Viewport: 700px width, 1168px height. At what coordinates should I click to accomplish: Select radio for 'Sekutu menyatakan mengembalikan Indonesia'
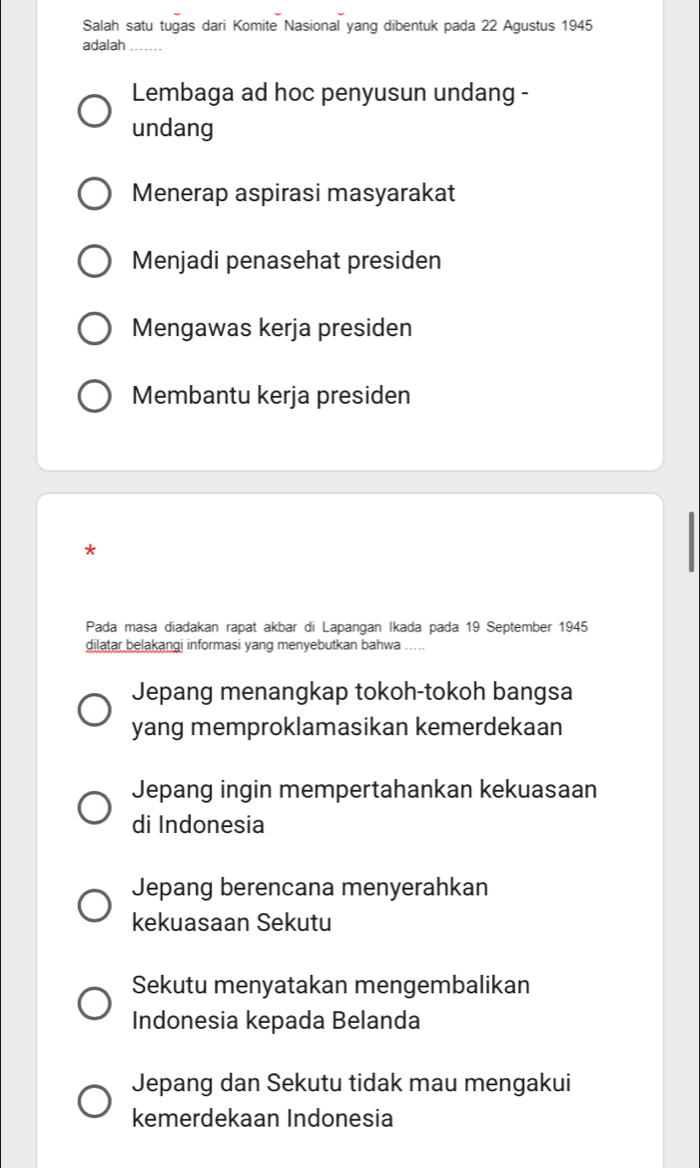click(x=95, y=1003)
